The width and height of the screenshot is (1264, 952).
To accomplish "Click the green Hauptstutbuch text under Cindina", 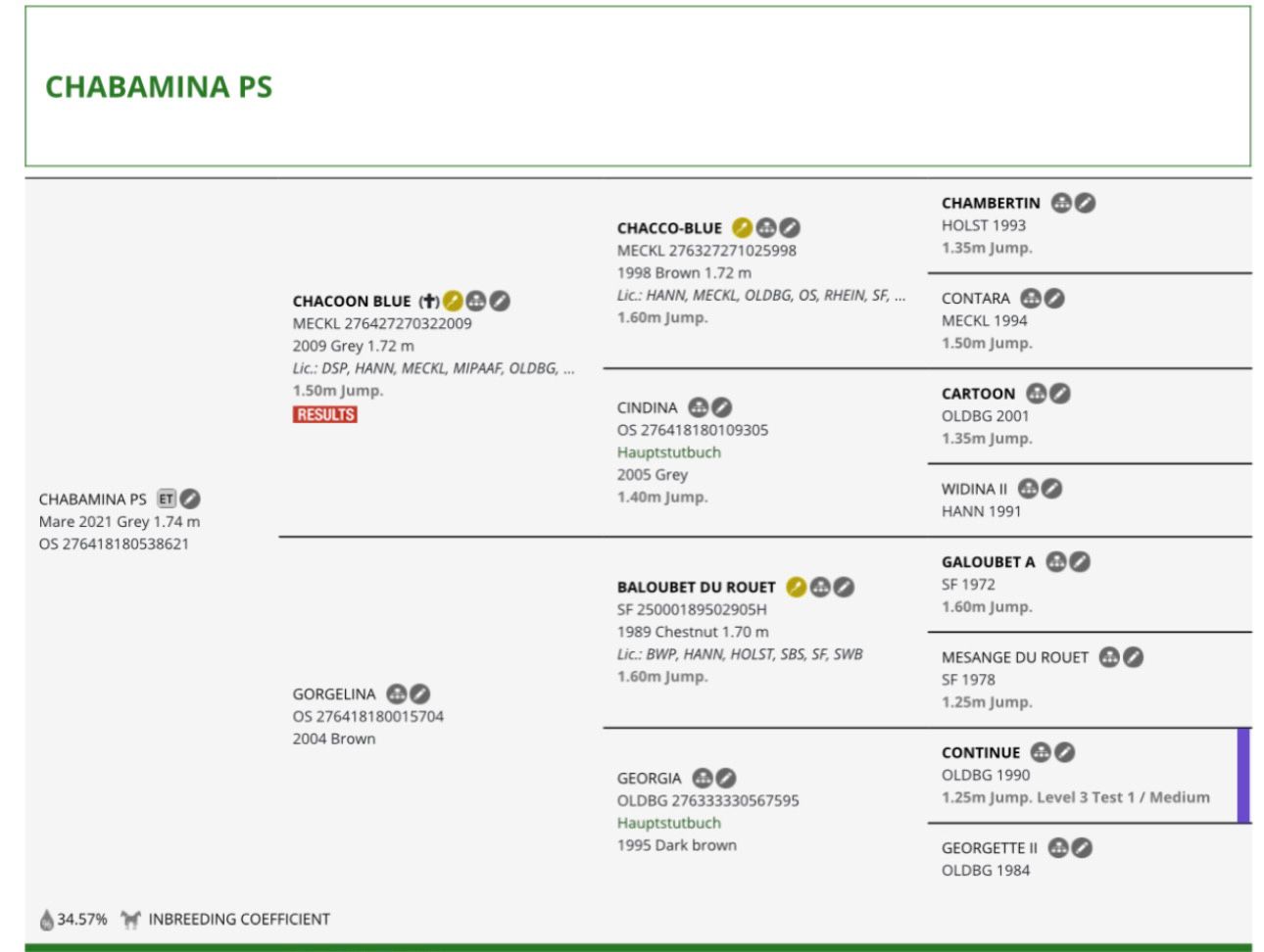I will tap(669, 452).
